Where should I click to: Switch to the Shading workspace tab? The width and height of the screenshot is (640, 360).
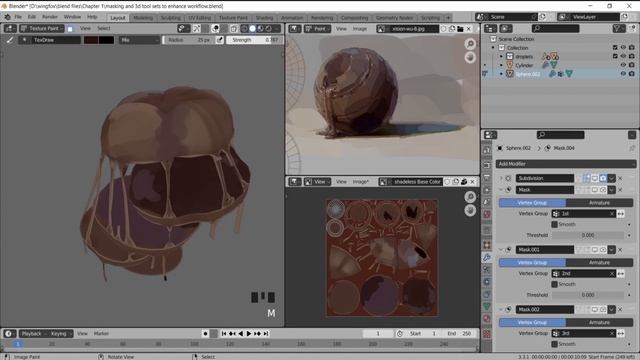pyautogui.click(x=264, y=18)
